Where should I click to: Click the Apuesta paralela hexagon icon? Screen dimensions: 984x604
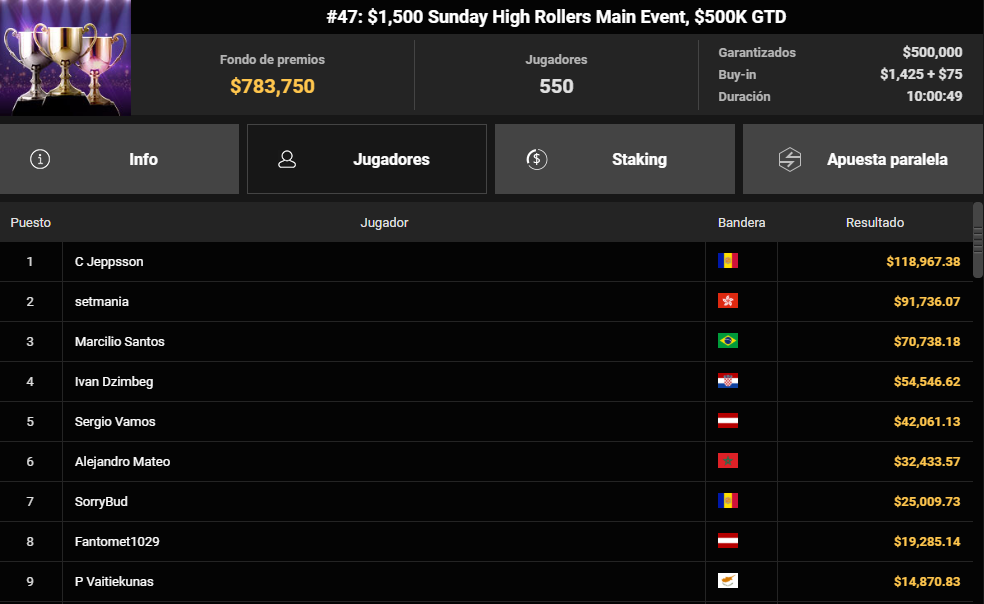[790, 159]
